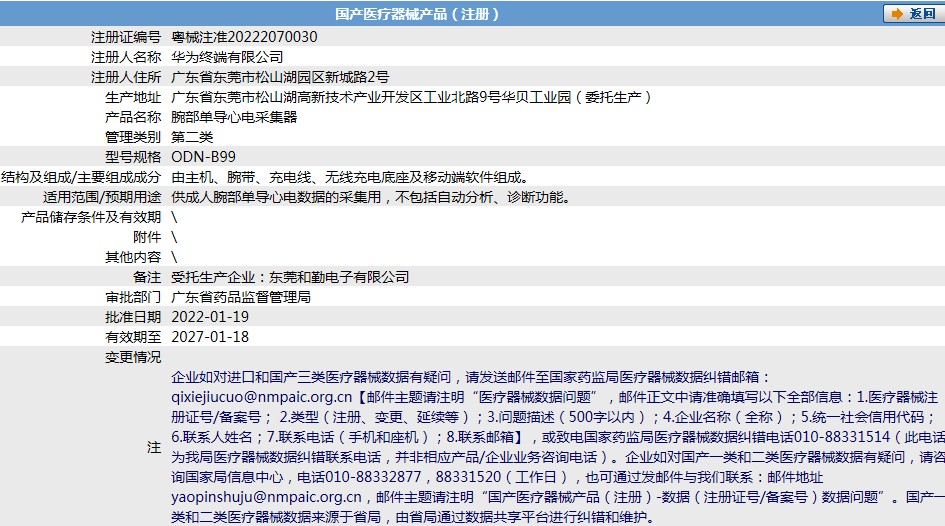Click model specification ODN-B99
Screen dimensions: 945x526
point(204,157)
